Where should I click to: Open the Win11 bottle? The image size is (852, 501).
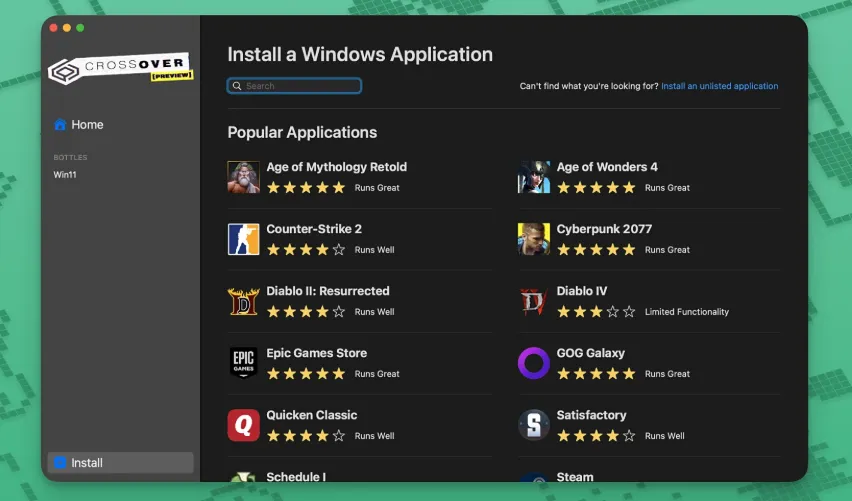pyautogui.click(x=65, y=174)
